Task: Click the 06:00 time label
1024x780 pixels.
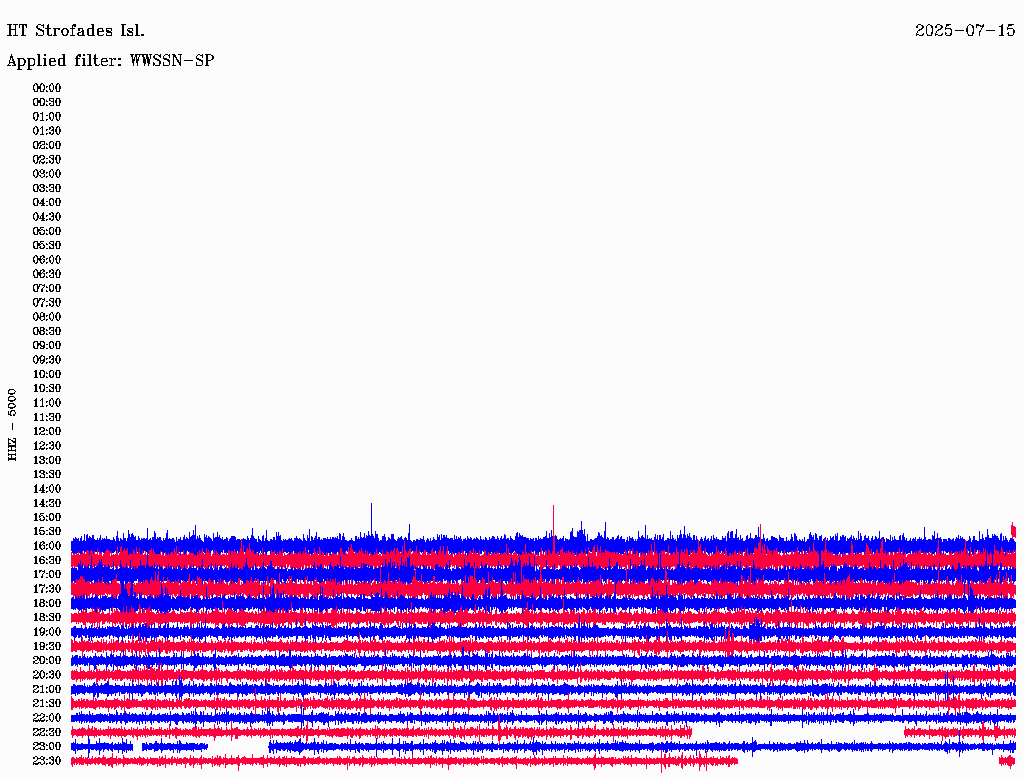Action: [47, 260]
